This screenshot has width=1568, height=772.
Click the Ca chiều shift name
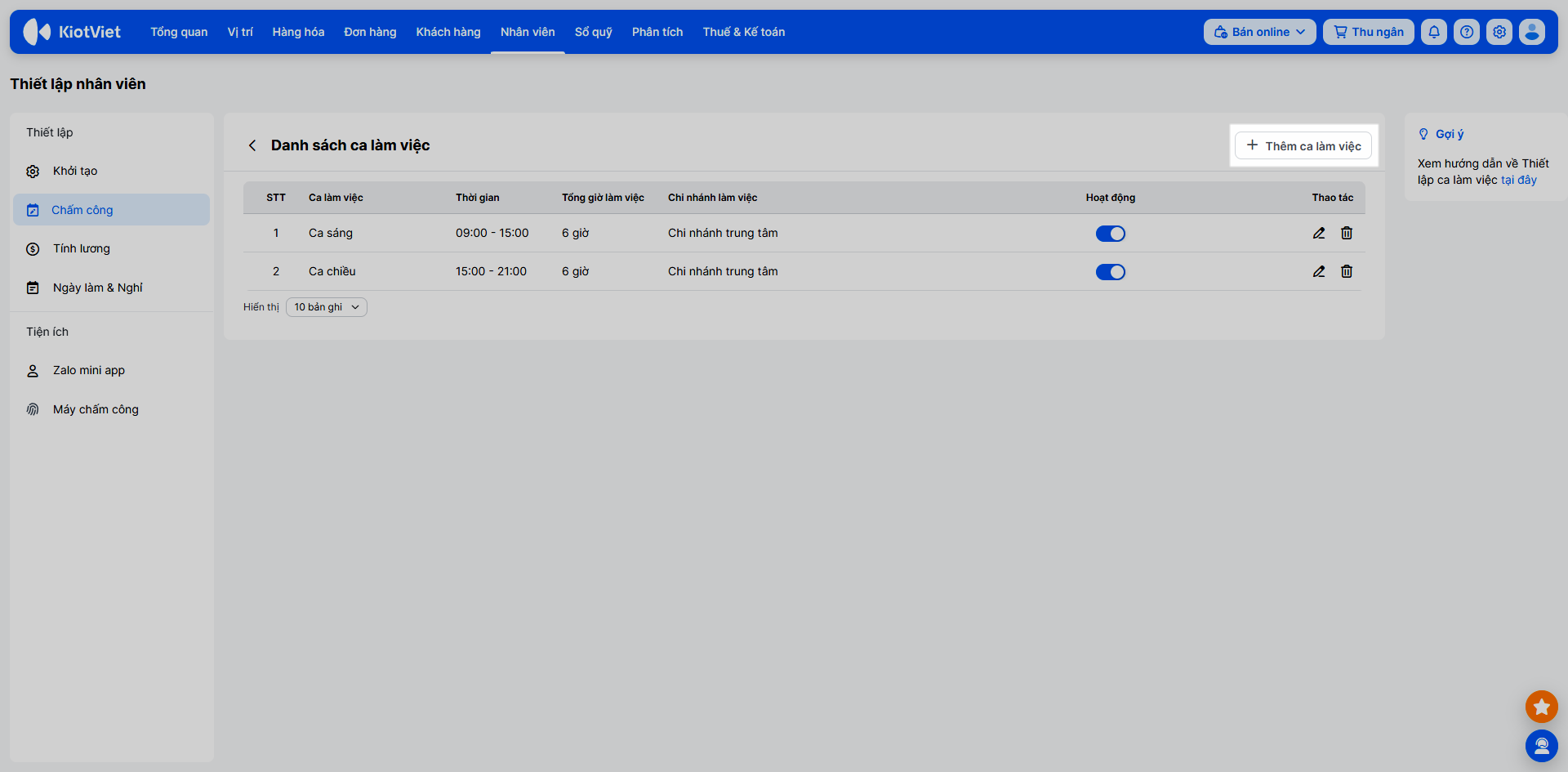(332, 271)
